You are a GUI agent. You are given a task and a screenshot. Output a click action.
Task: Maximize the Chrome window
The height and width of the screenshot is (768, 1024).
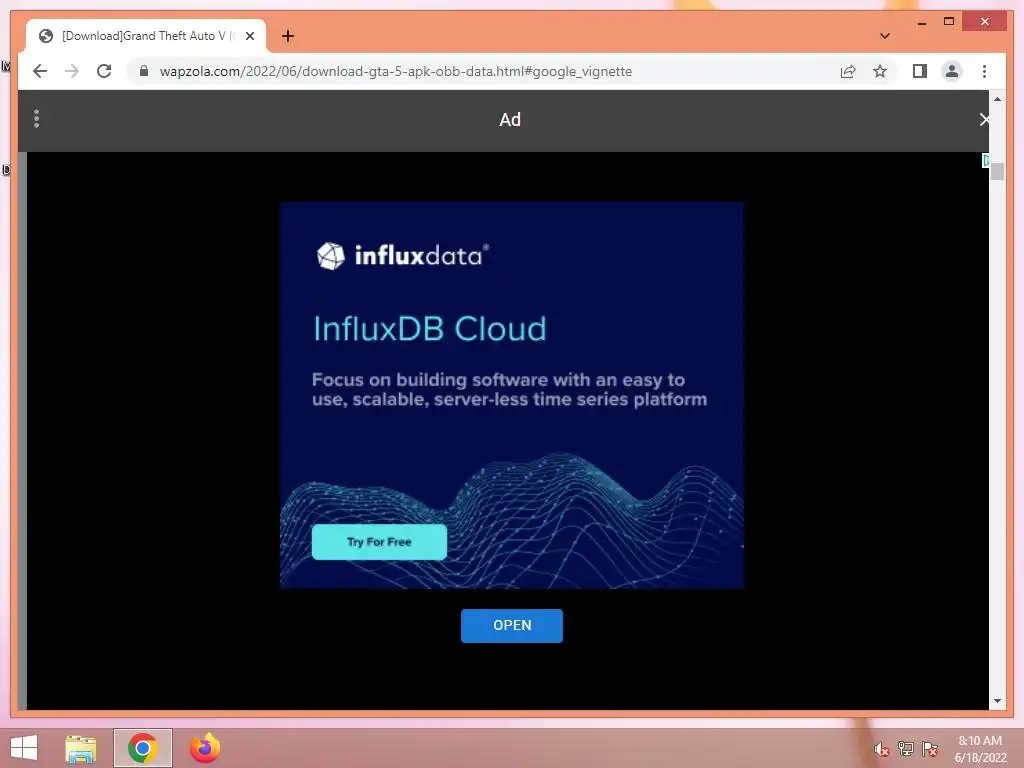click(x=949, y=22)
